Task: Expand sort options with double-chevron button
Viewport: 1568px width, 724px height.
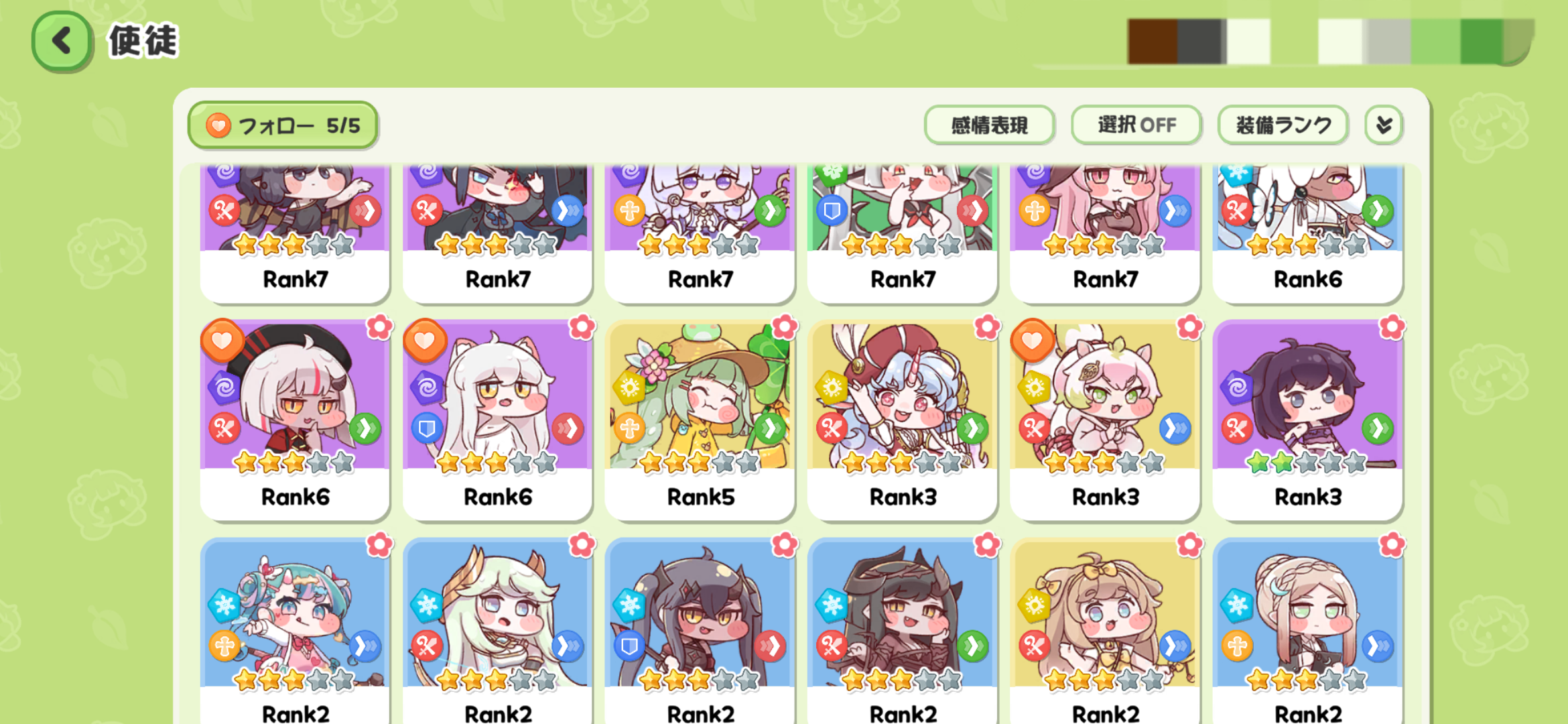Action: (x=1384, y=125)
